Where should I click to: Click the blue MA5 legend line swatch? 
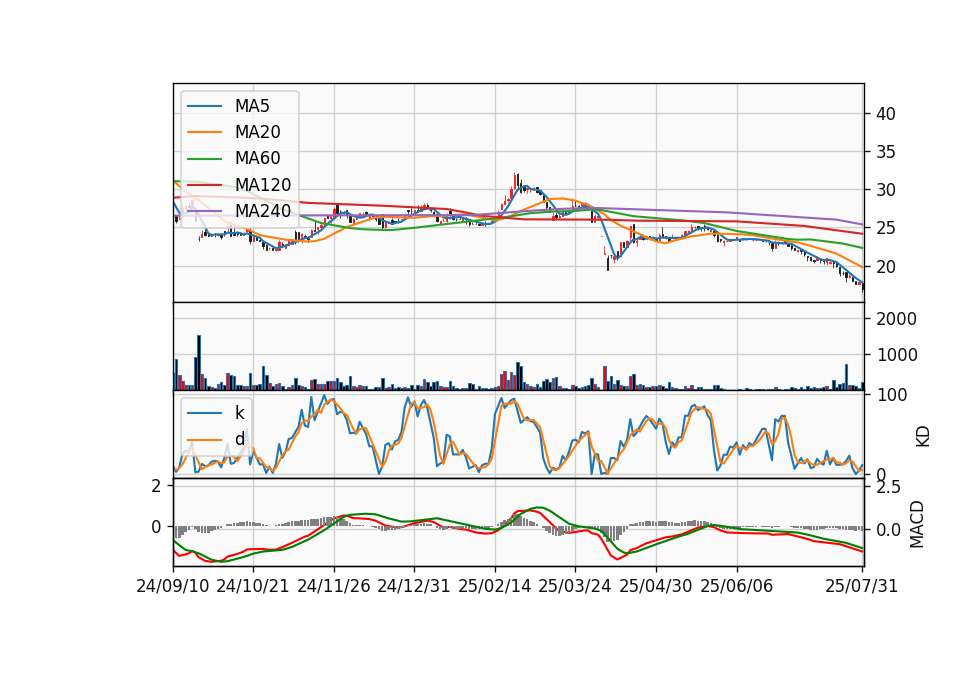point(204,106)
